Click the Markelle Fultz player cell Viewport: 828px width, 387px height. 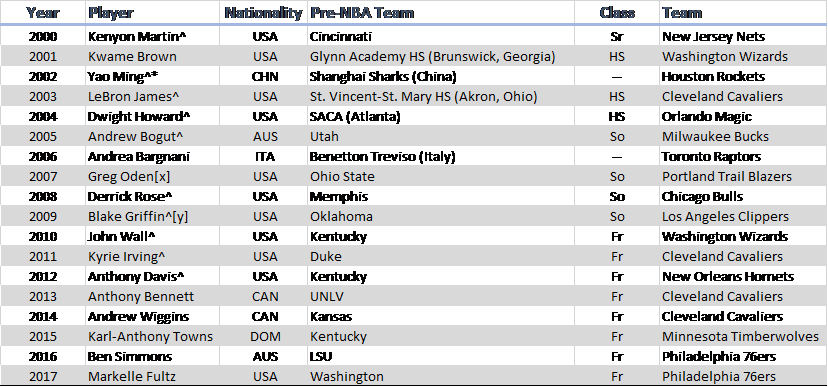[x=153, y=376]
